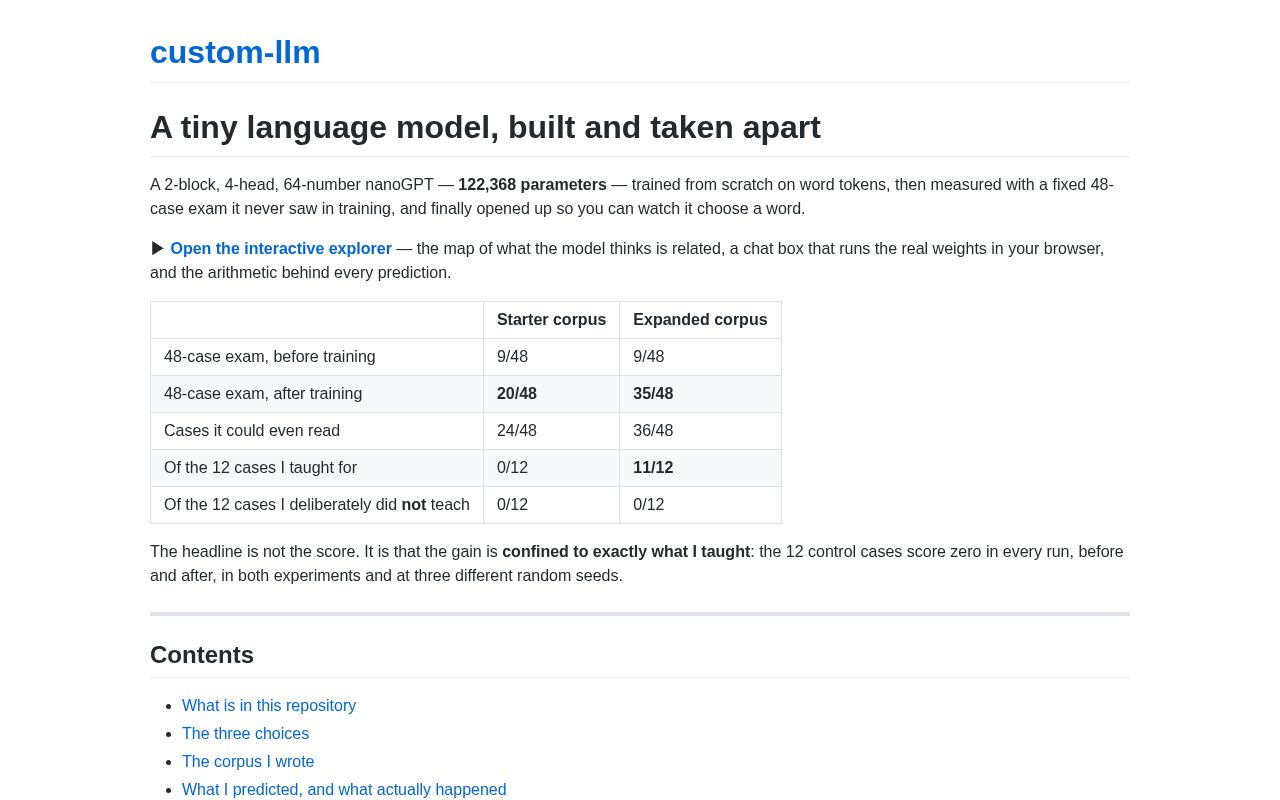Open "What I predicted, and what actually happened"
This screenshot has width=1280, height=800.
[344, 789]
